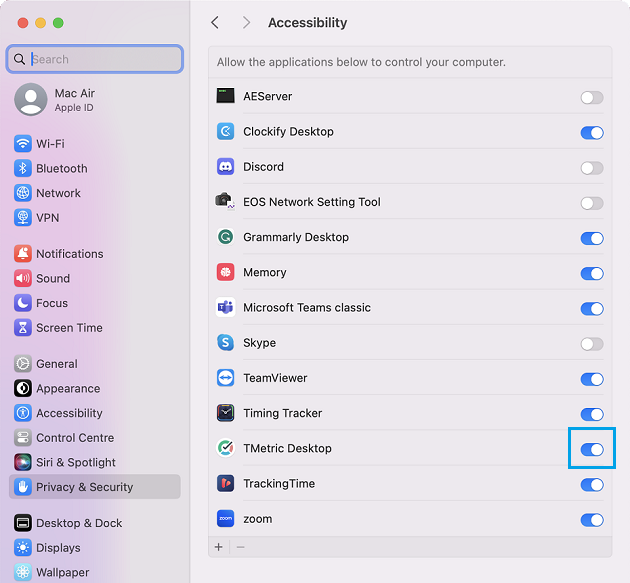
Task: Click the Skype app icon
Action: click(x=225, y=342)
